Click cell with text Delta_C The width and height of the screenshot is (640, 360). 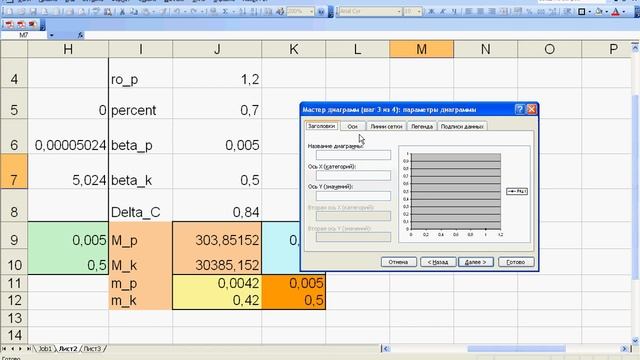click(x=140, y=205)
